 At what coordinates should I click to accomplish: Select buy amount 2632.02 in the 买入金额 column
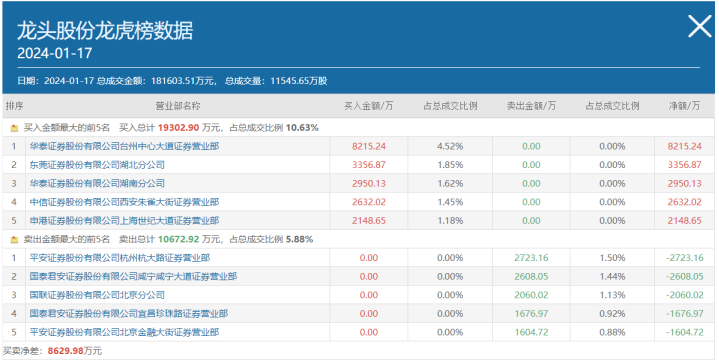[369, 202]
